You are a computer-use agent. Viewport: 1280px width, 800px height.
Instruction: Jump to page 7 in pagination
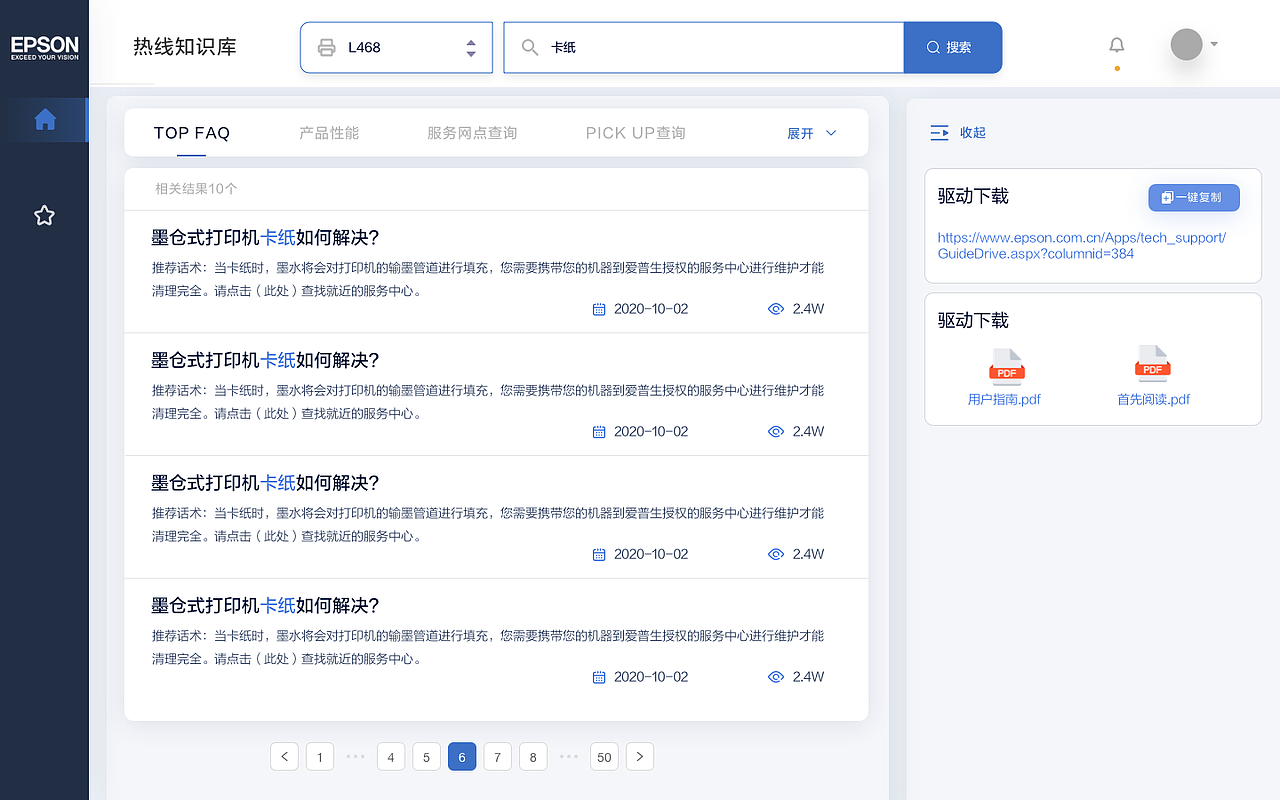coord(497,757)
